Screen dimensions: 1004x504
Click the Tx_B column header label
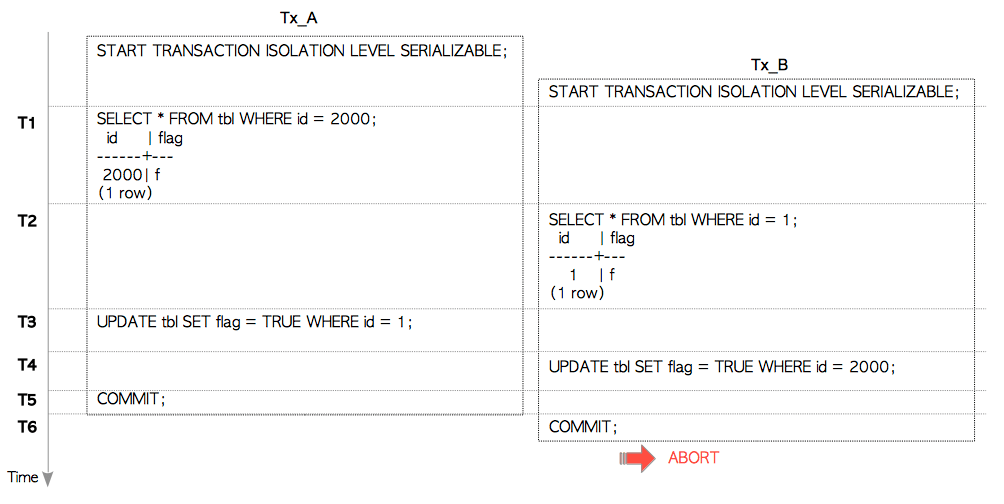coord(769,65)
